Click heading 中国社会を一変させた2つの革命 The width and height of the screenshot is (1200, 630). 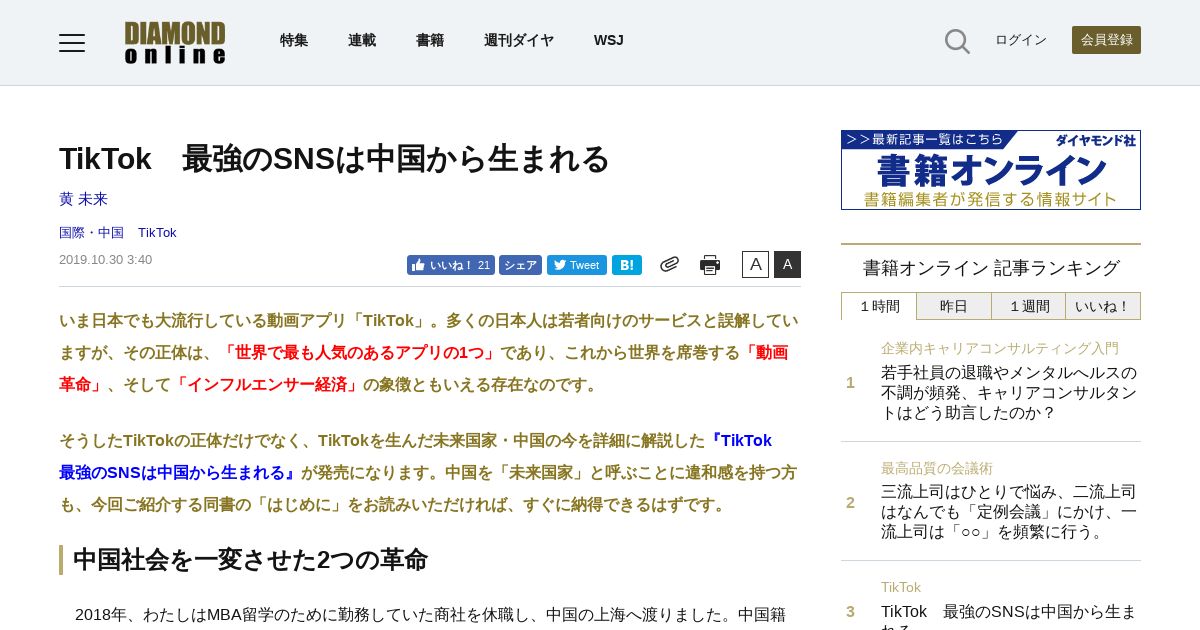(x=250, y=560)
